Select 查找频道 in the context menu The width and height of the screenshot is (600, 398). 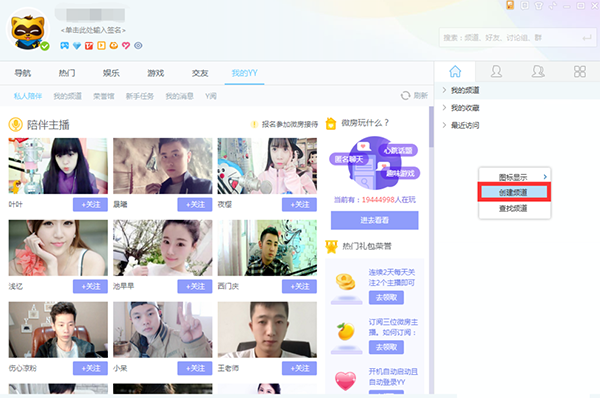coord(514,208)
